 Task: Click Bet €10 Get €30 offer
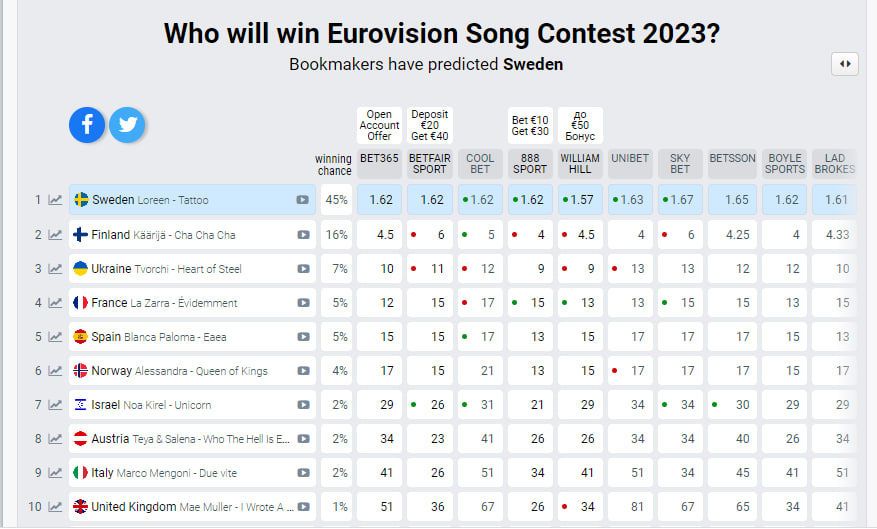[530, 126]
